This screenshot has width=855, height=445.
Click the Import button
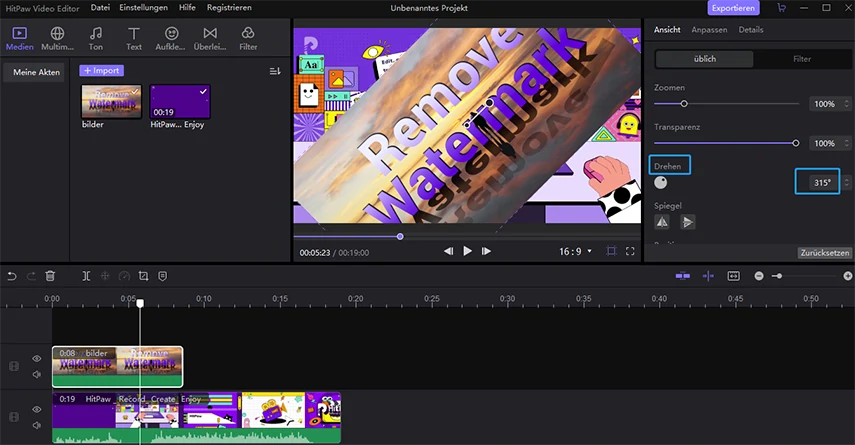[x=101, y=70]
